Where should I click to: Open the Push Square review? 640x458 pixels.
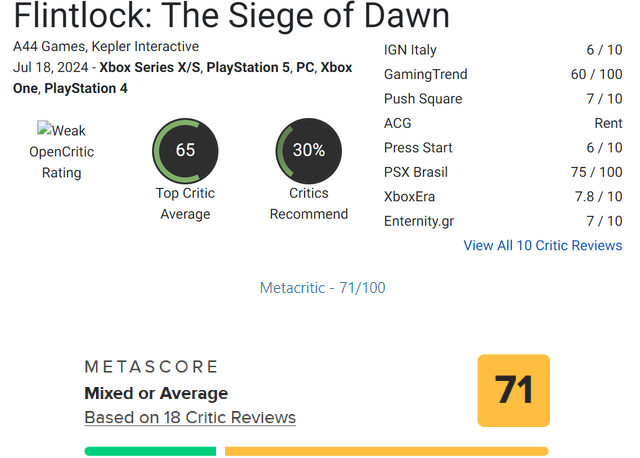503,99
